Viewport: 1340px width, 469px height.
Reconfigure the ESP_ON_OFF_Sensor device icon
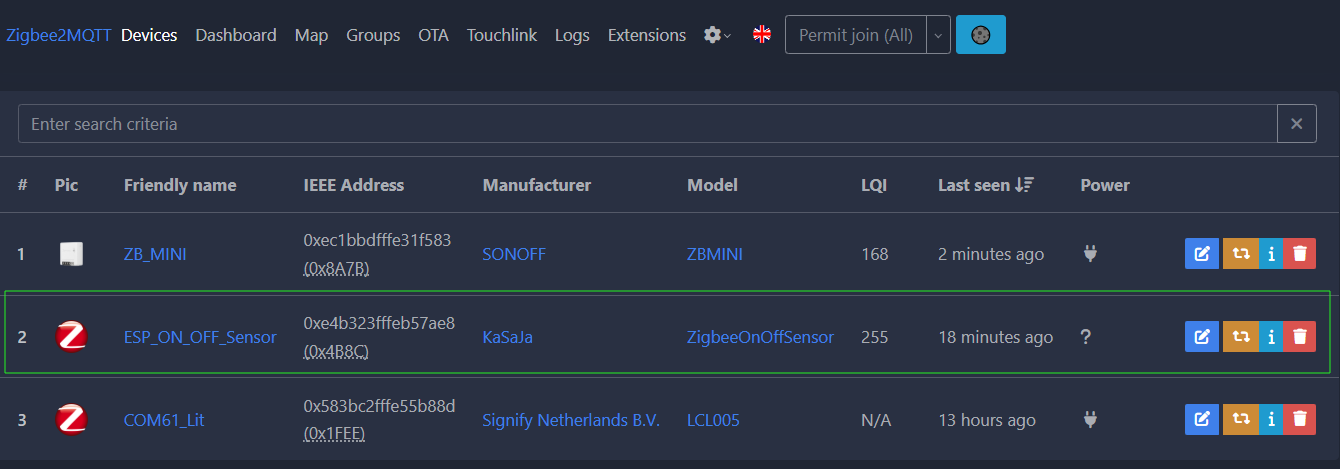pos(1240,337)
